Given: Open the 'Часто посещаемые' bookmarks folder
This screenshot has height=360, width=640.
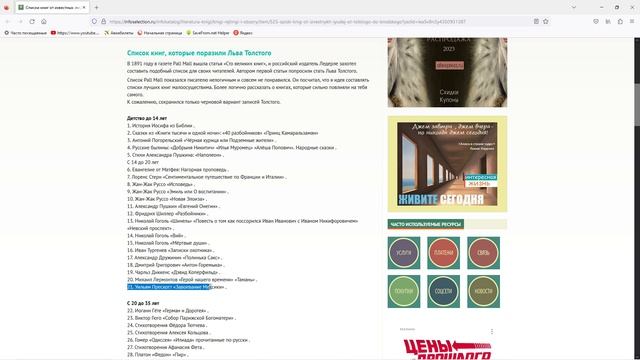Looking at the screenshot, I should pyautogui.click(x=25, y=33).
